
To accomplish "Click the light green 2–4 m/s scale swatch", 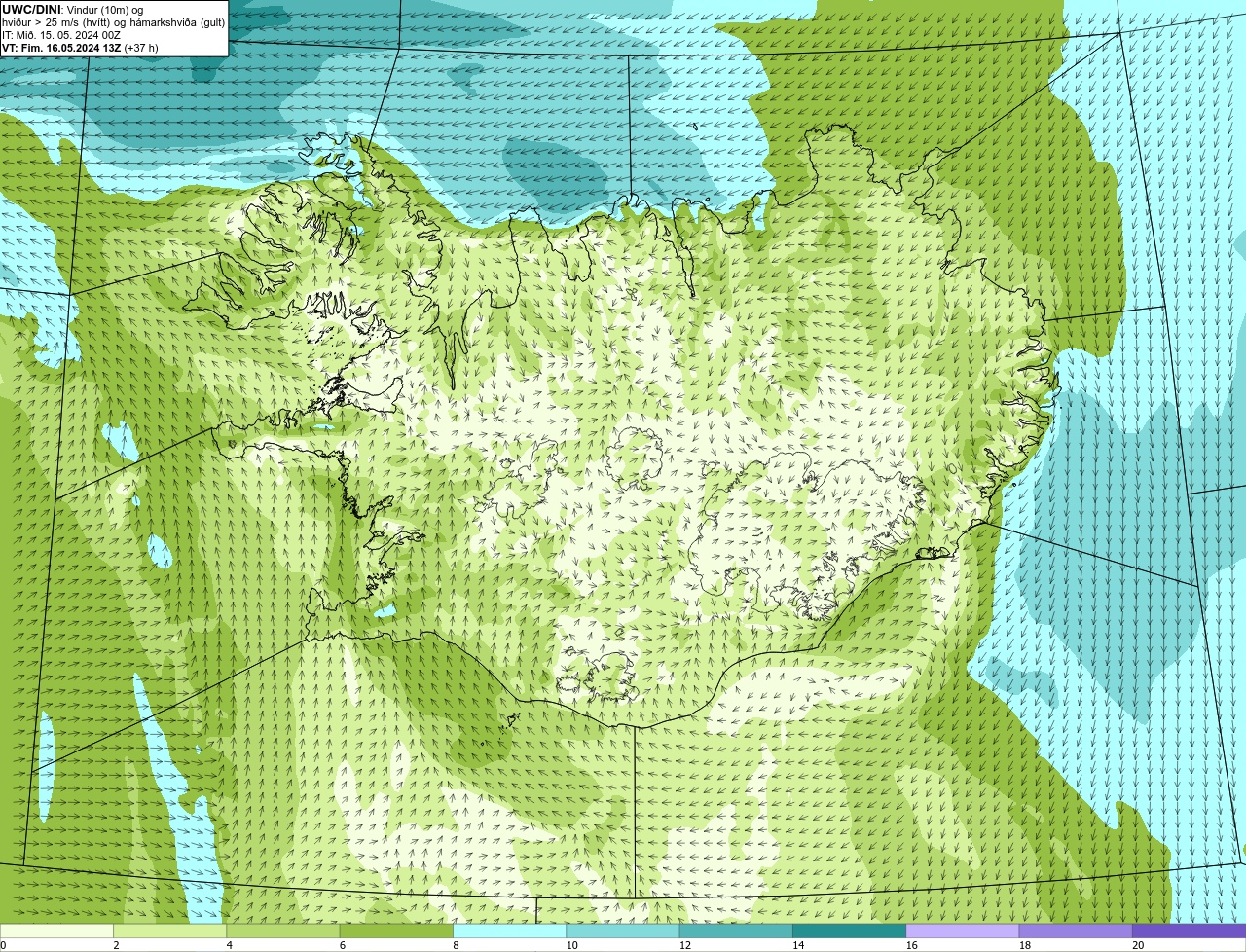I will click(x=169, y=932).
